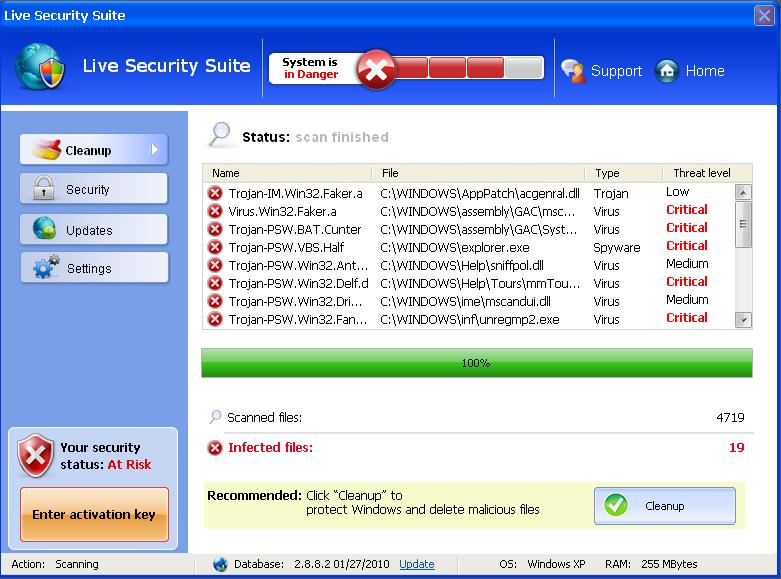Sort list by Type column header
This screenshot has width=781, height=579.
coord(624,173)
